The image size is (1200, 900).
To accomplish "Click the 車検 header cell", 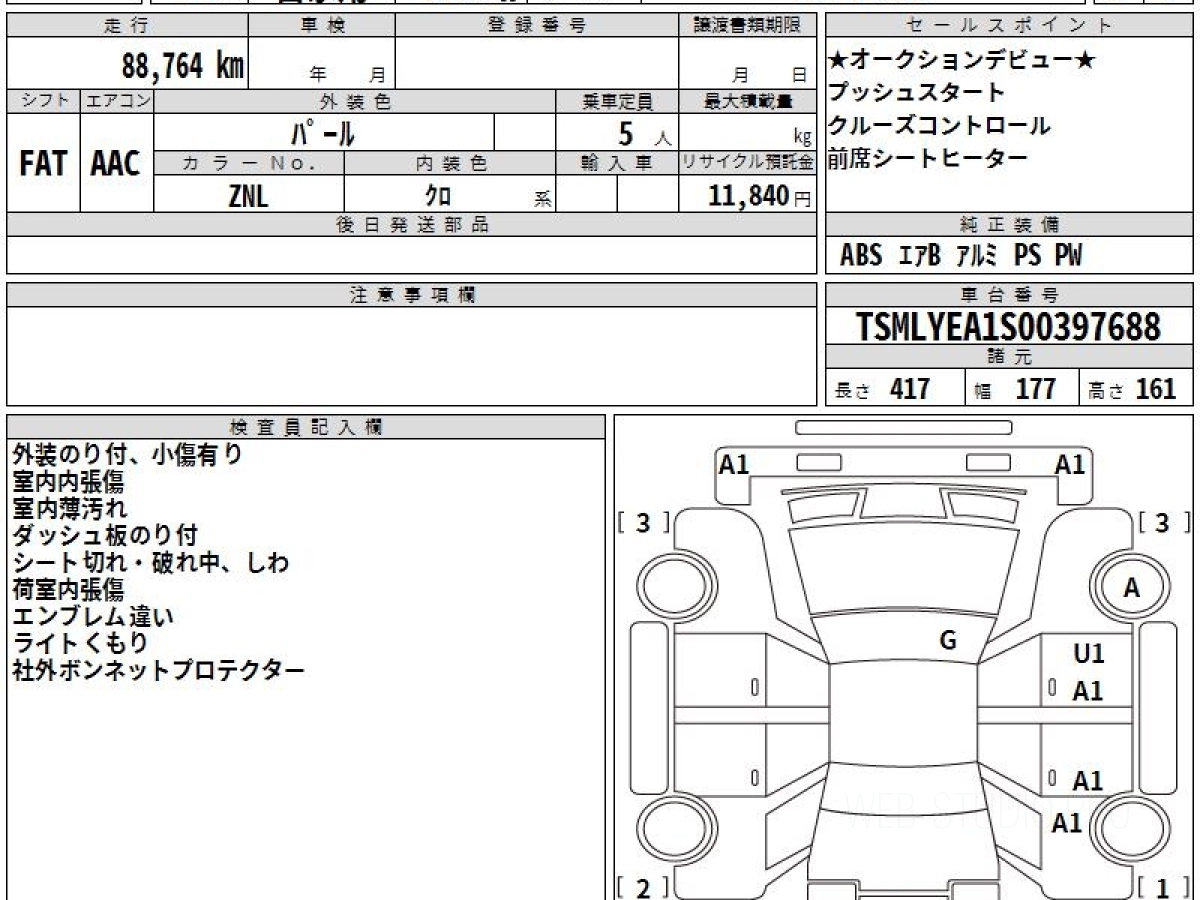I will (x=322, y=26).
